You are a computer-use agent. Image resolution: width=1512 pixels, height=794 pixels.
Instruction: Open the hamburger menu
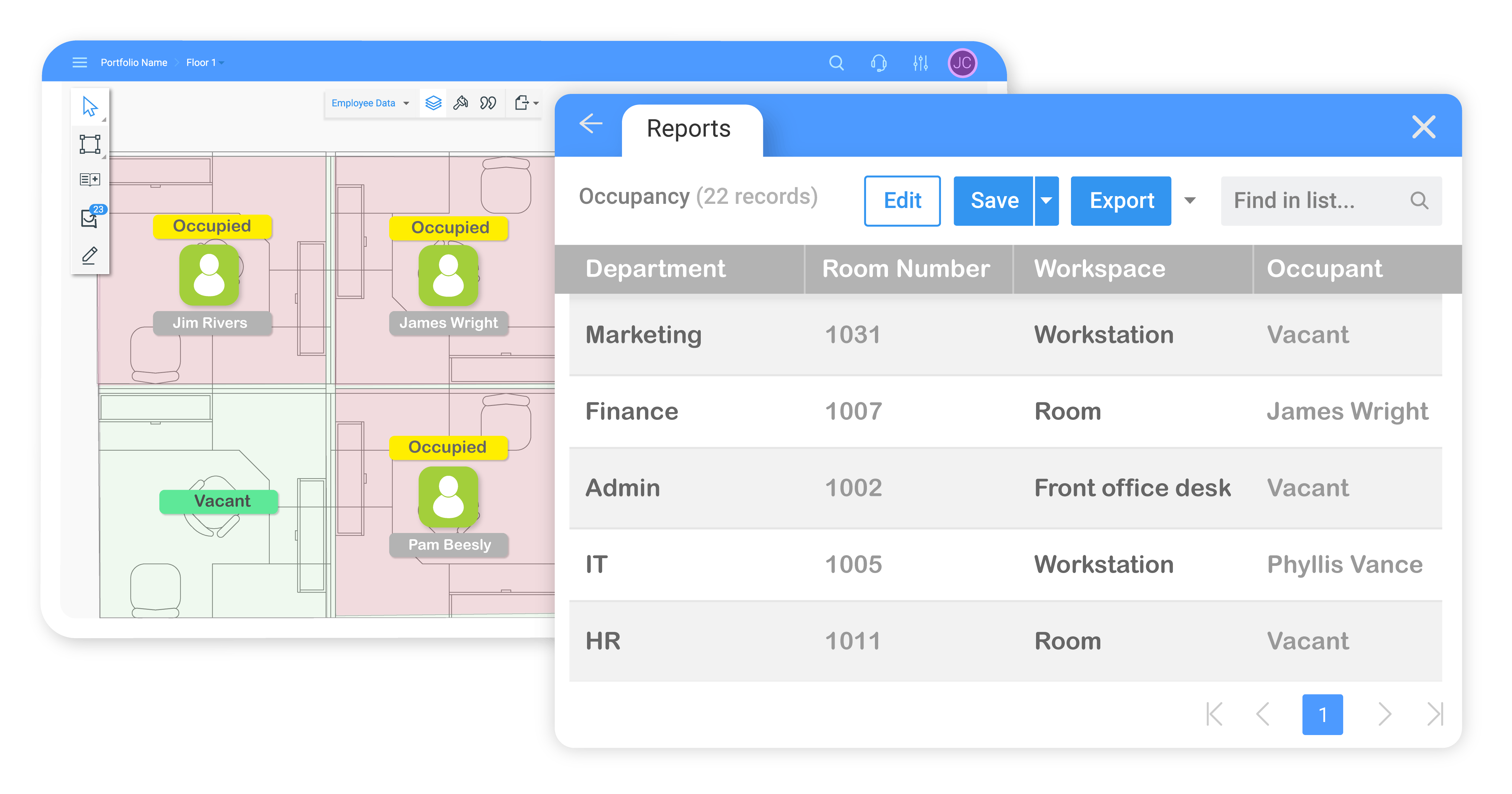tap(80, 63)
